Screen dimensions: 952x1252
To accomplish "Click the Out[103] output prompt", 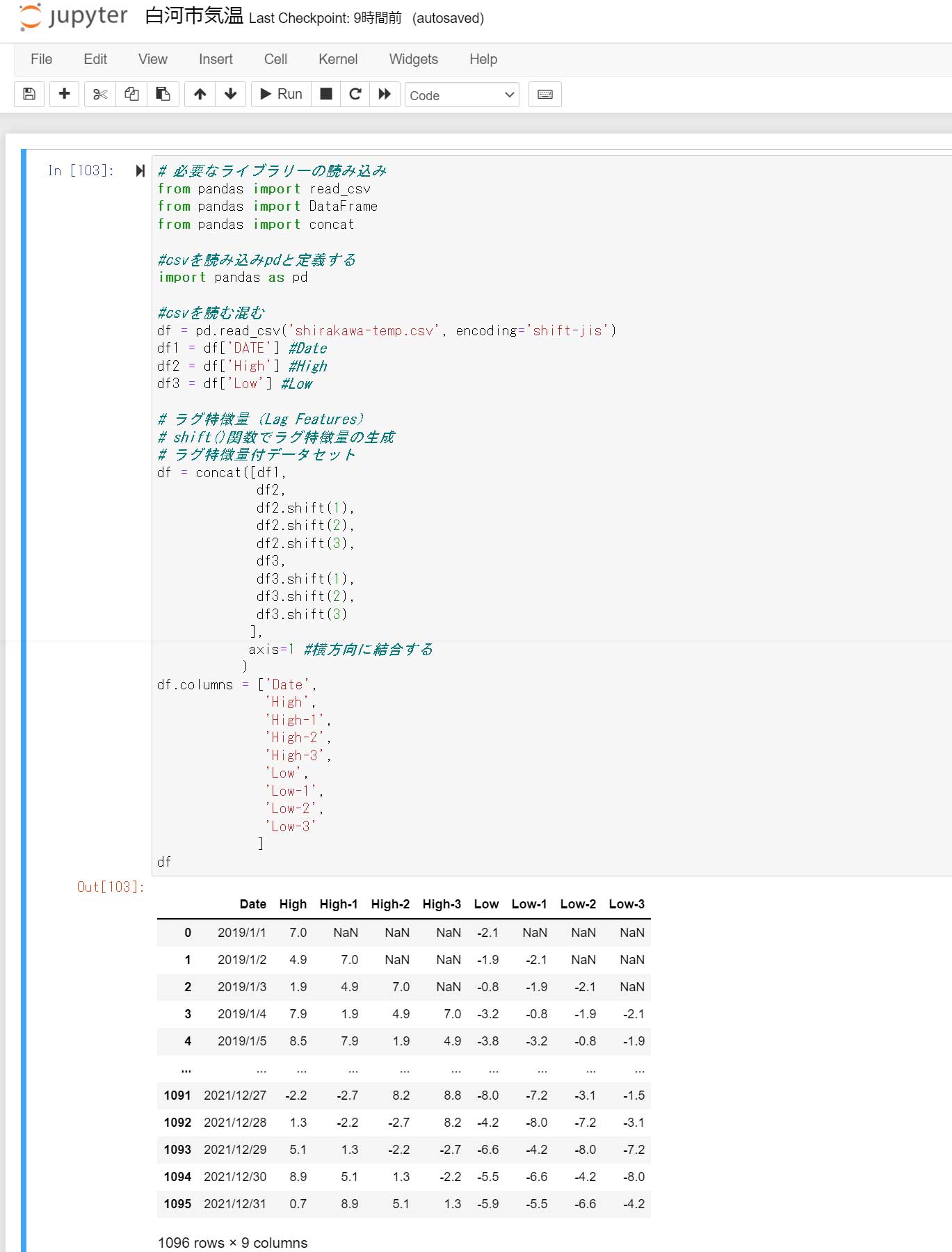I will [111, 887].
